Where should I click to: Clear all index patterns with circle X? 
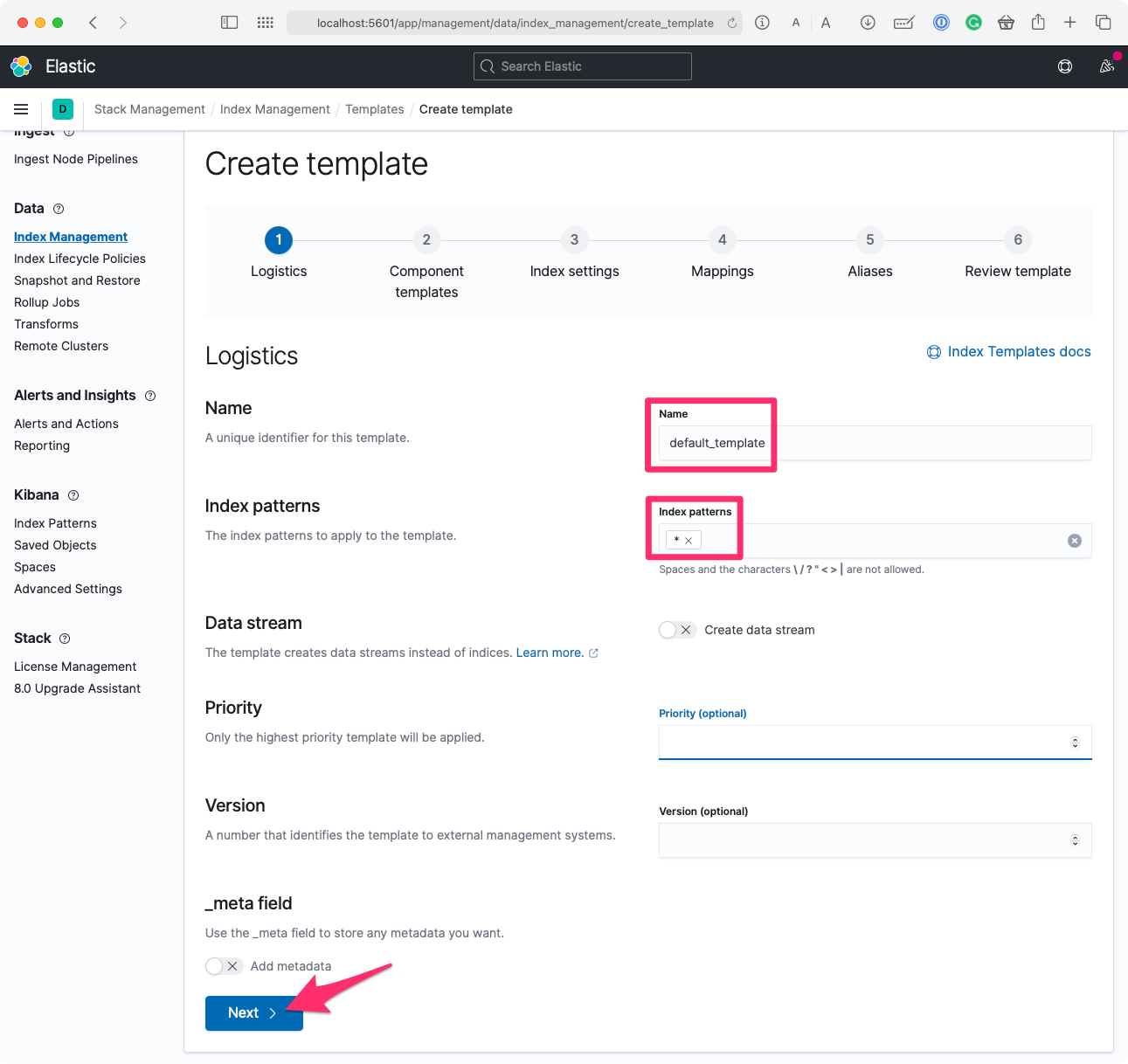point(1075,541)
